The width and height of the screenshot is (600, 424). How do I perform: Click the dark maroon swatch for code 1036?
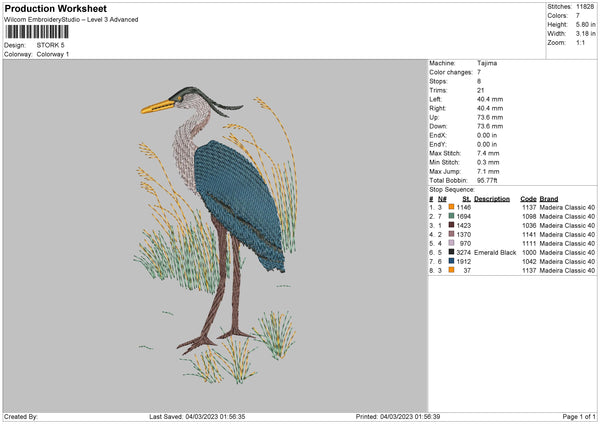click(x=453, y=225)
